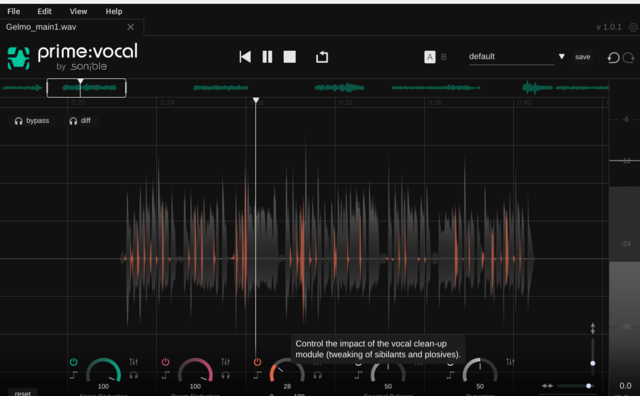Click the clean-up module step icon
The height and width of the screenshot is (396, 640).
pos(257,375)
